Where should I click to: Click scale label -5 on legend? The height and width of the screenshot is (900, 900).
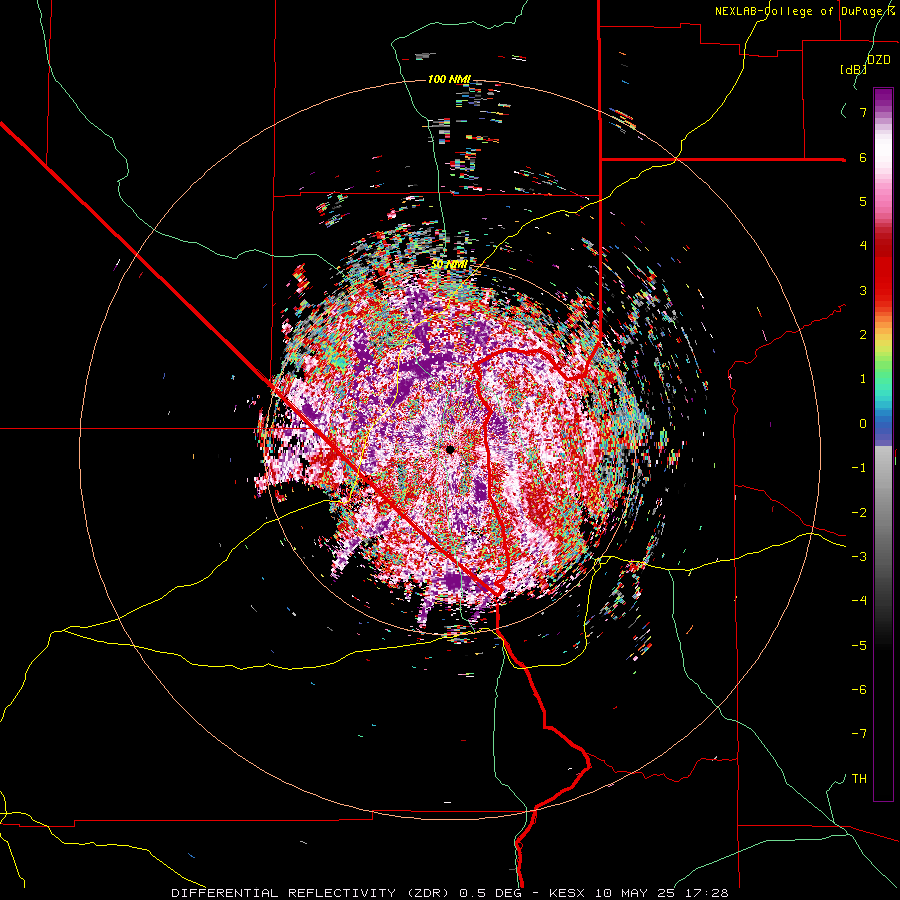[859, 646]
